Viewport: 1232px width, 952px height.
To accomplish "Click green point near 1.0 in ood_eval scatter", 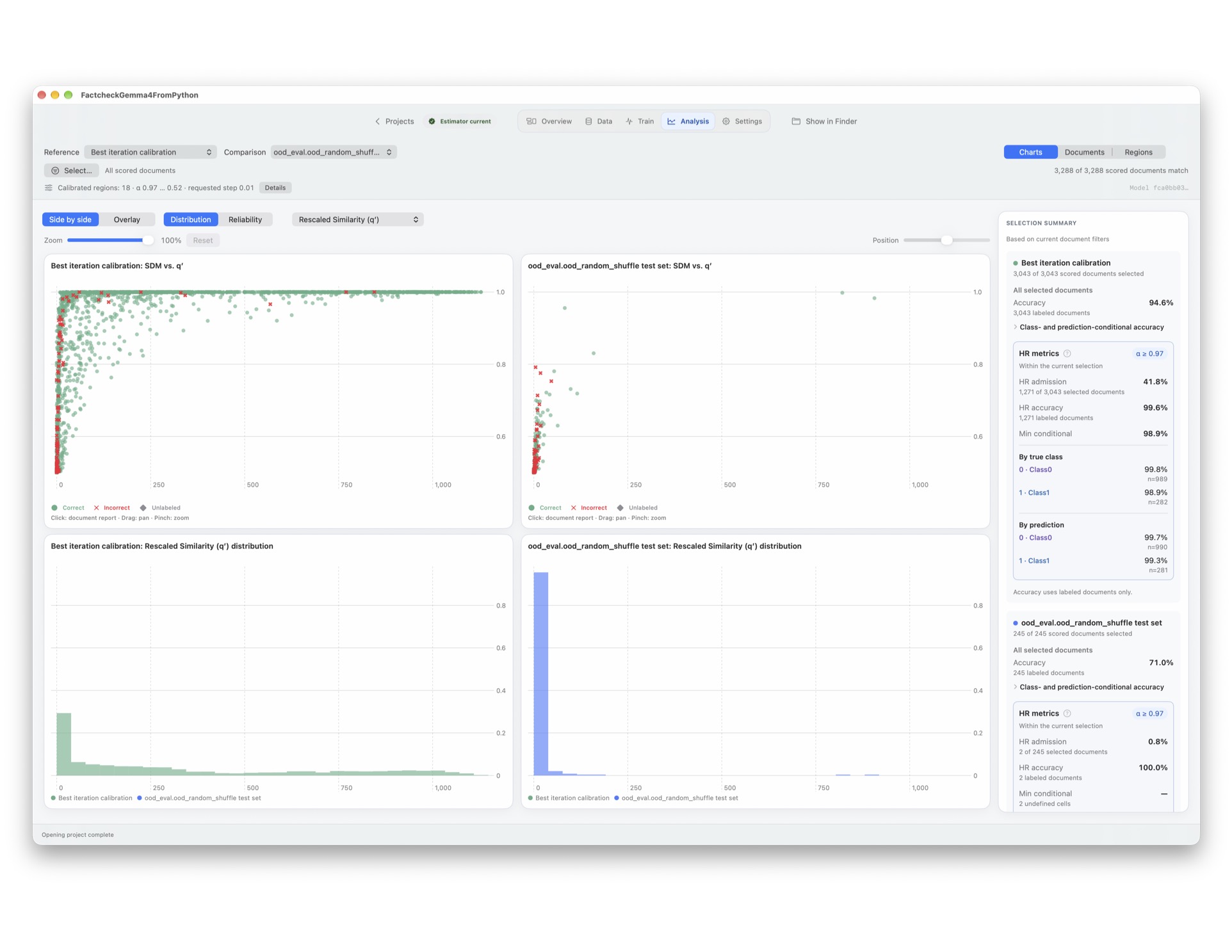I will [842, 293].
